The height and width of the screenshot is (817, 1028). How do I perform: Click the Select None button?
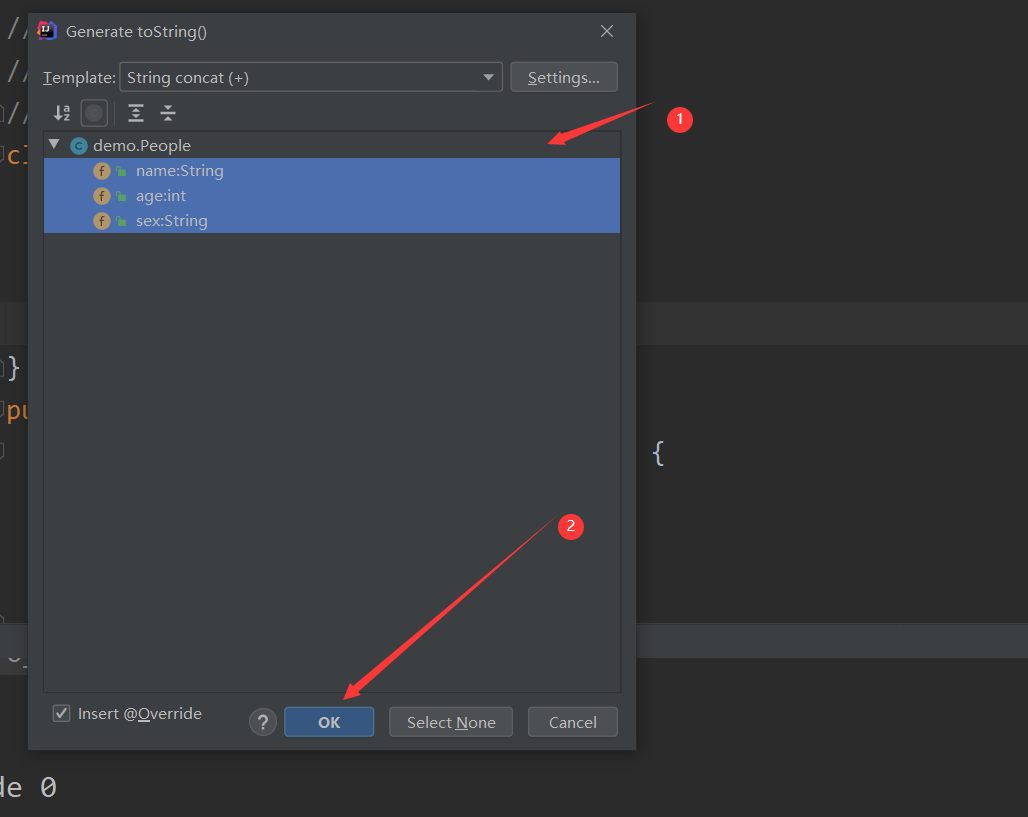click(x=451, y=722)
